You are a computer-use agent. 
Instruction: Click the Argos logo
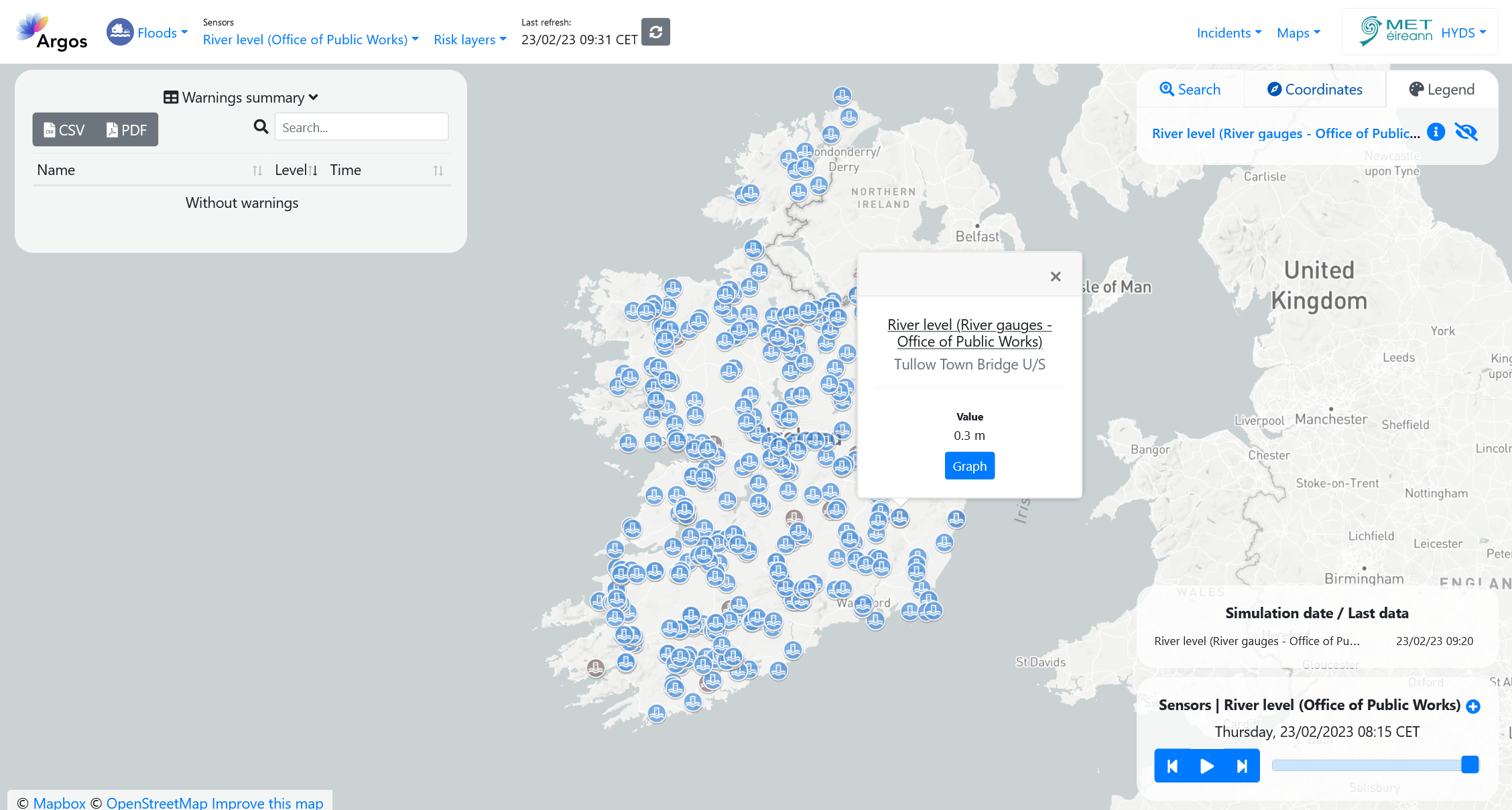pyautogui.click(x=52, y=32)
